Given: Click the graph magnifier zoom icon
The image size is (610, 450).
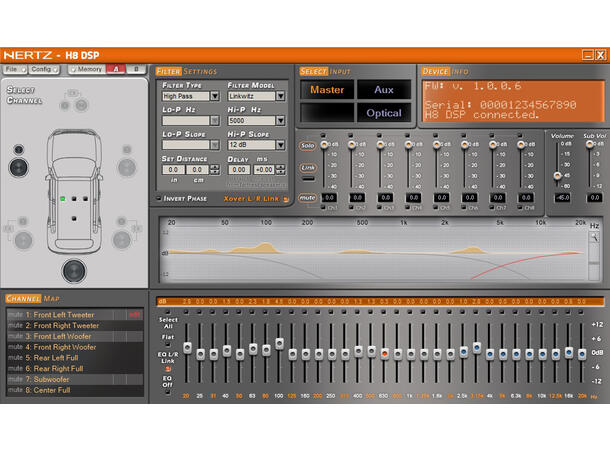Looking at the screenshot, I should point(594,237).
